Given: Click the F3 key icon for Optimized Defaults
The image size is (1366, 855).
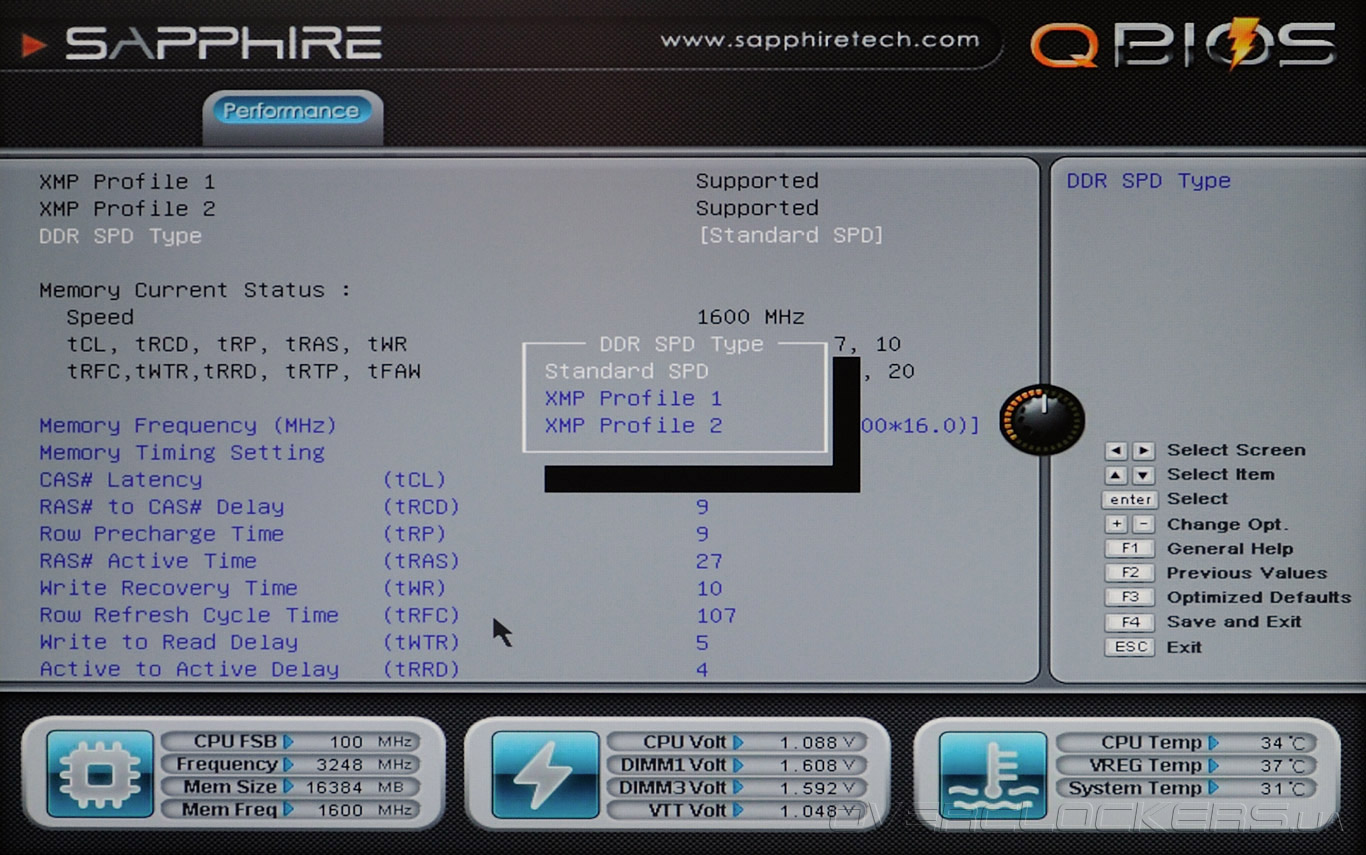Looking at the screenshot, I should (1130, 598).
